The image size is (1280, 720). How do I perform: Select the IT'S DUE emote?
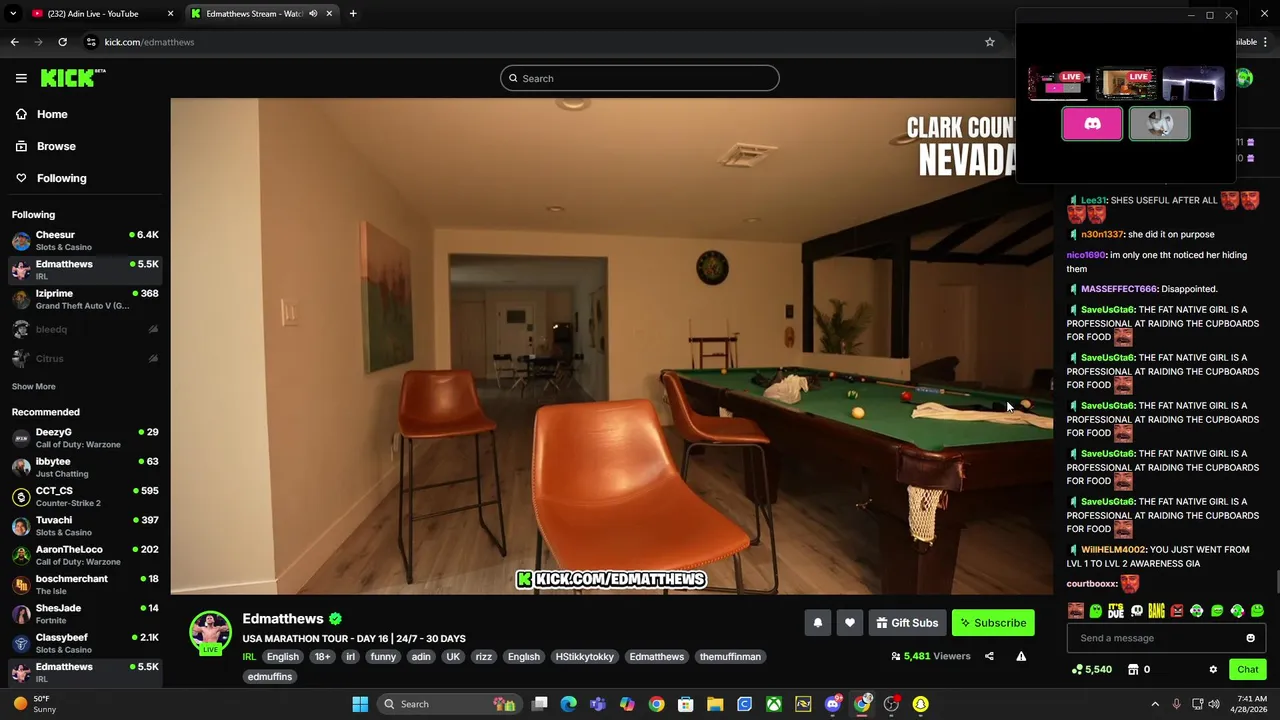[1116, 611]
